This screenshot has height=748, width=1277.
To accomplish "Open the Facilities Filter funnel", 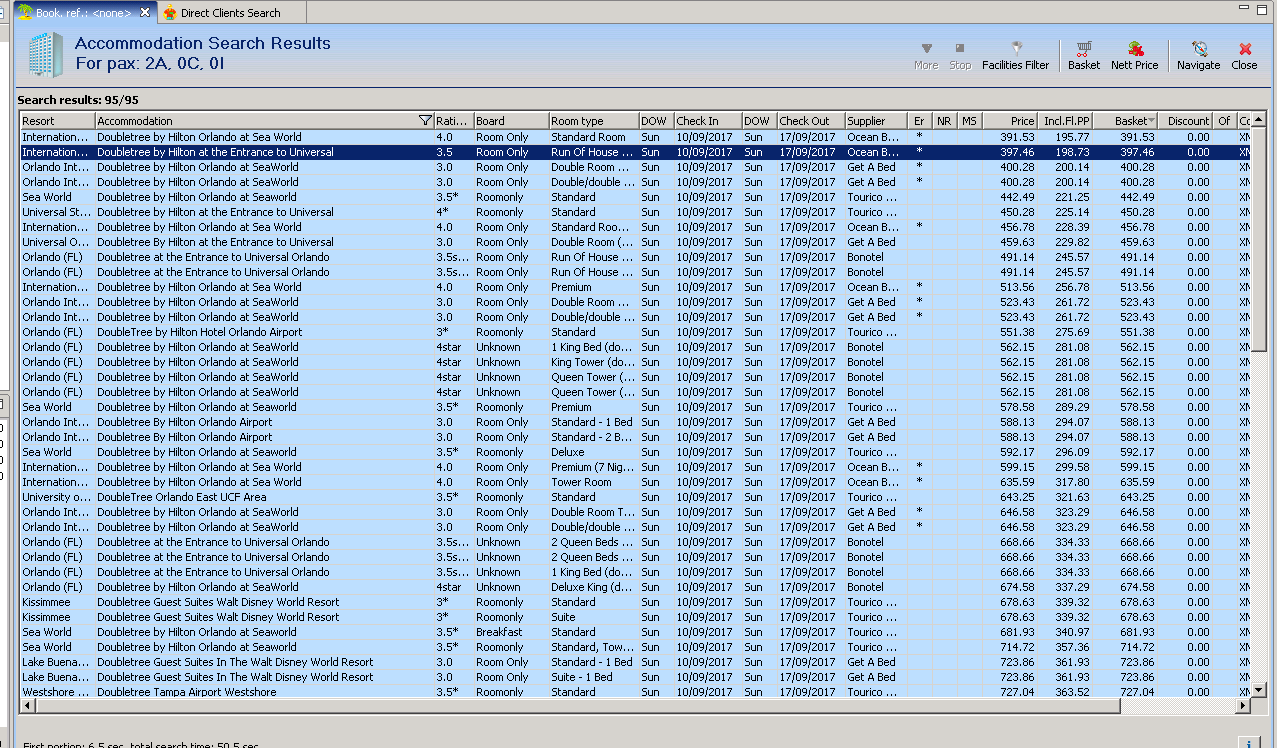I will (1015, 49).
